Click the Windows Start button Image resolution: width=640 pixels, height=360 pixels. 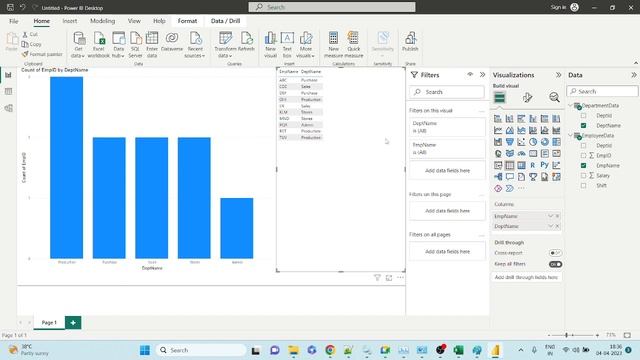(144, 350)
